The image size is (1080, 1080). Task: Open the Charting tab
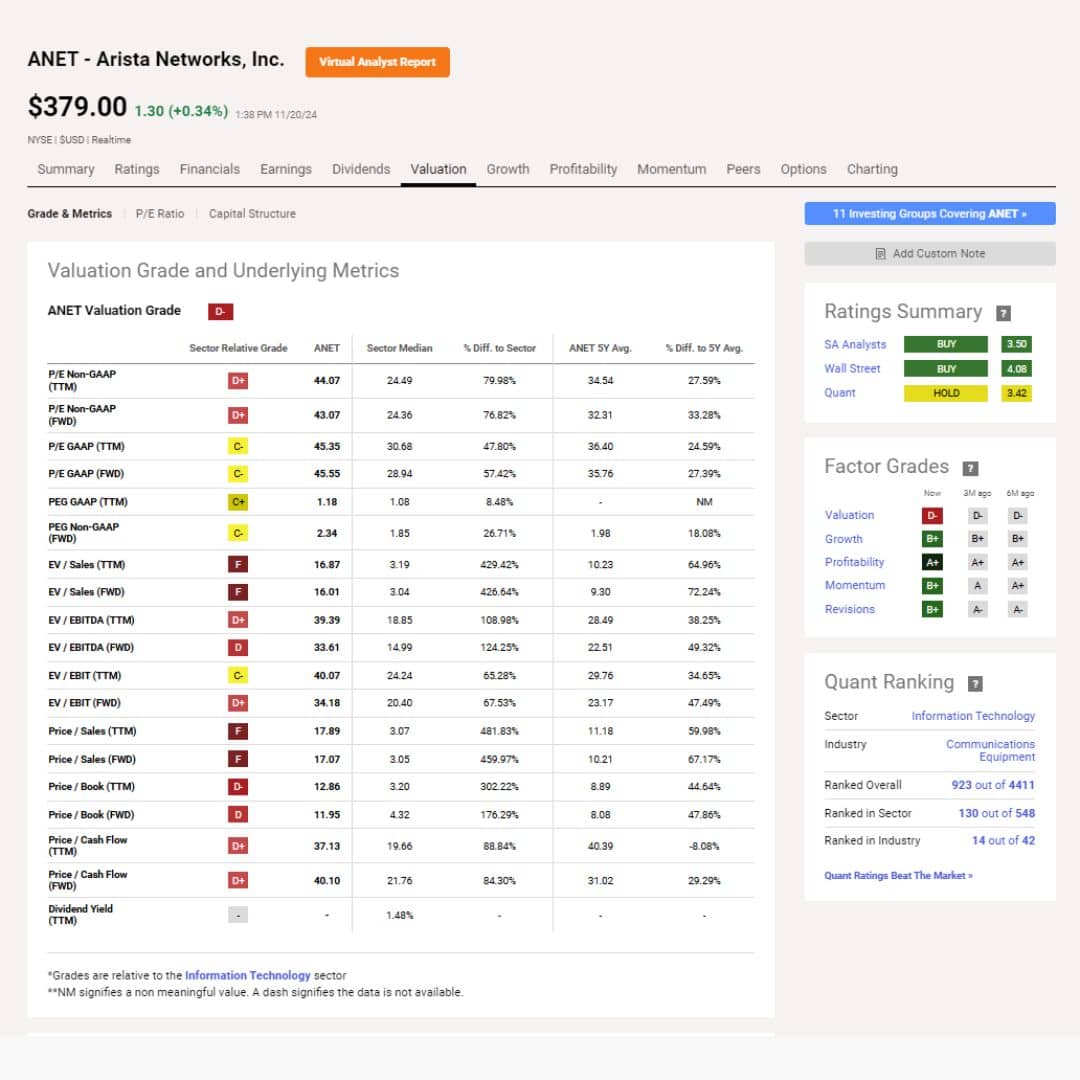click(872, 169)
